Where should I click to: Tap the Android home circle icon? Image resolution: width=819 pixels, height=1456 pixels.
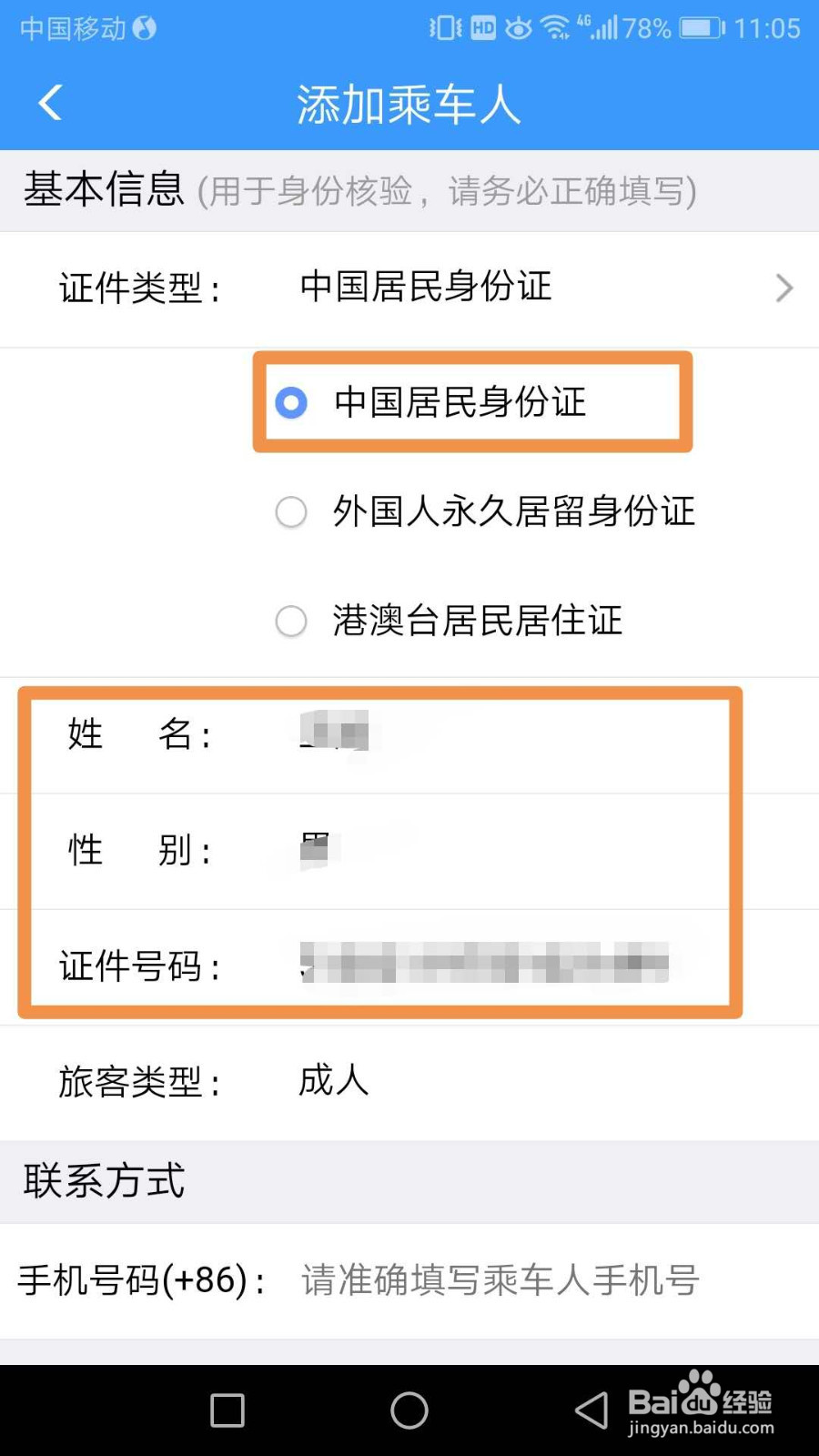pyautogui.click(x=409, y=1410)
